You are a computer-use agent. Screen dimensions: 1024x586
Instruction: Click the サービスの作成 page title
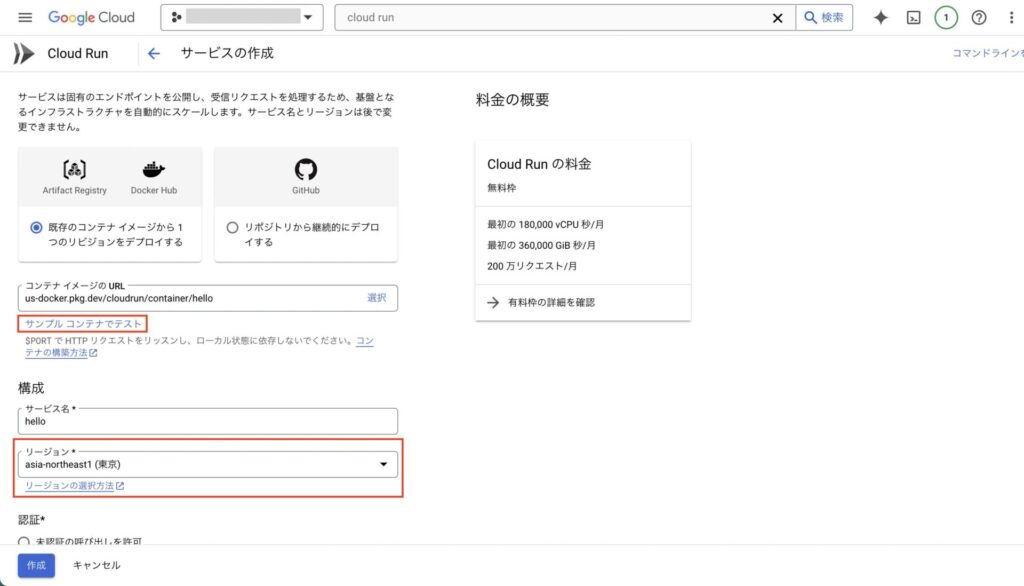click(227, 54)
